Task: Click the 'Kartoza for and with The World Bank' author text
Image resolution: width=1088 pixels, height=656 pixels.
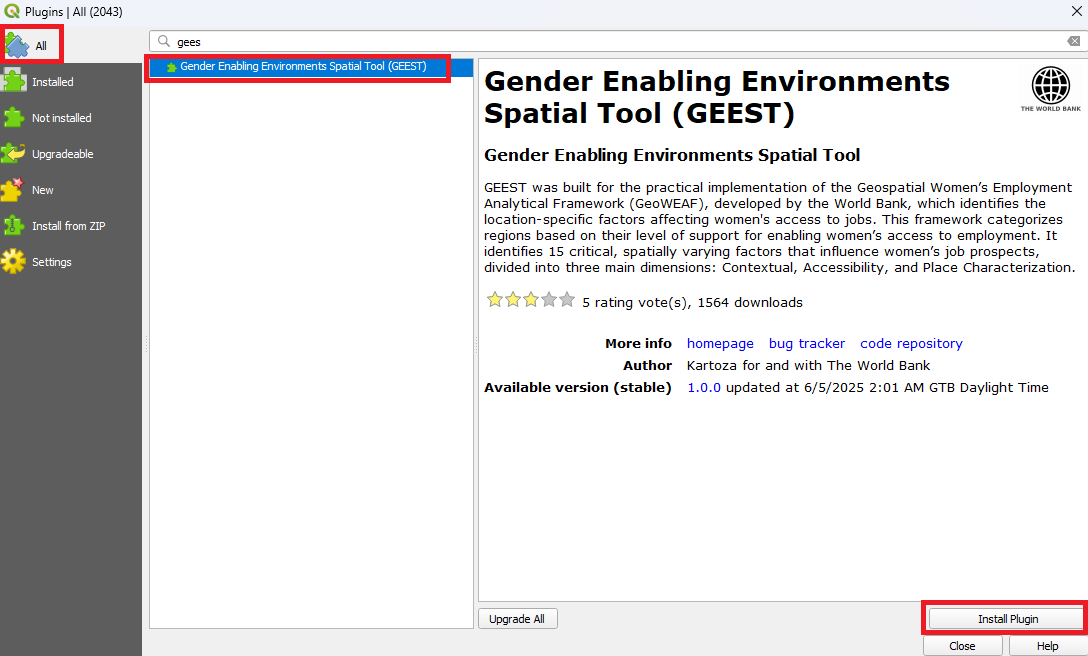Action: click(808, 366)
